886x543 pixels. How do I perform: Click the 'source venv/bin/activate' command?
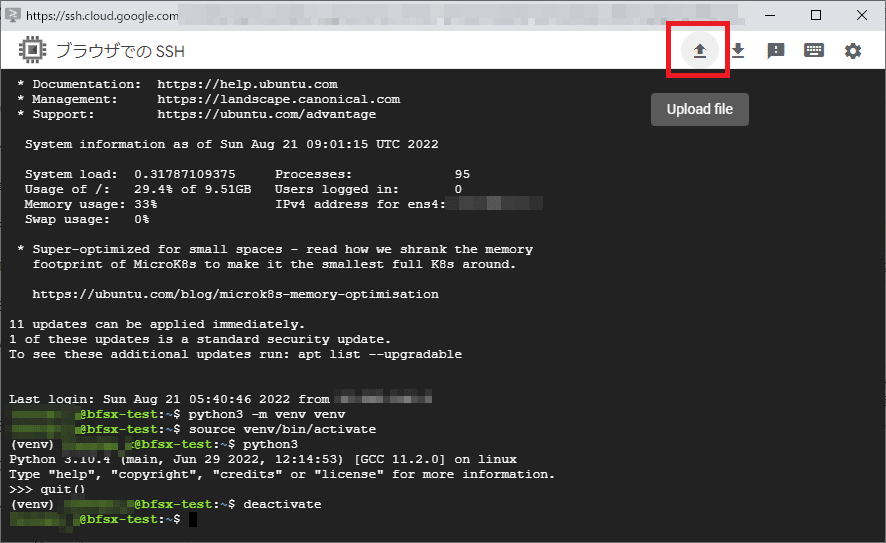[x=282, y=429]
